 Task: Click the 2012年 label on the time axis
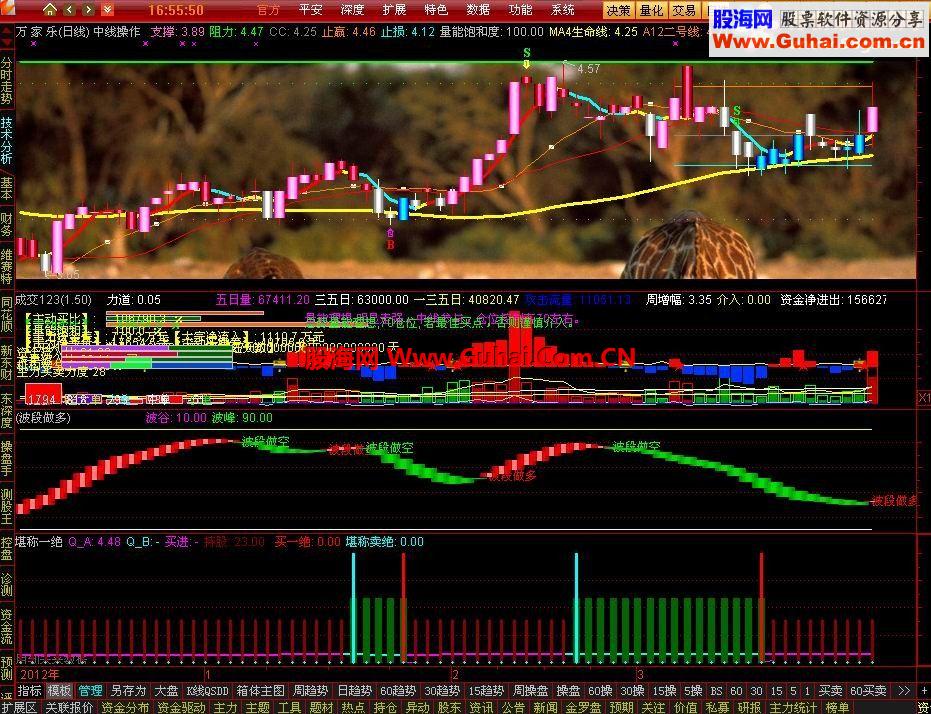[39, 675]
